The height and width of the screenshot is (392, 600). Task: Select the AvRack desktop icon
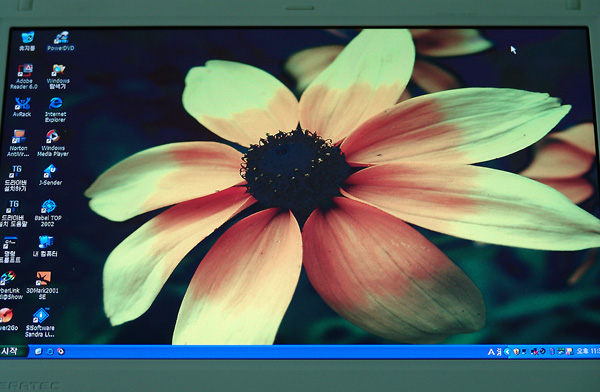[22, 107]
